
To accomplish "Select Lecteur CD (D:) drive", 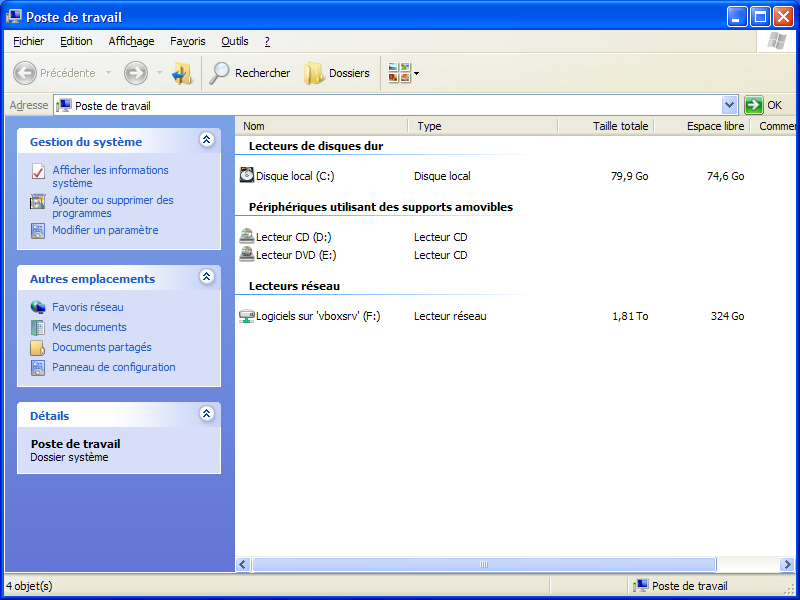I will [293, 237].
